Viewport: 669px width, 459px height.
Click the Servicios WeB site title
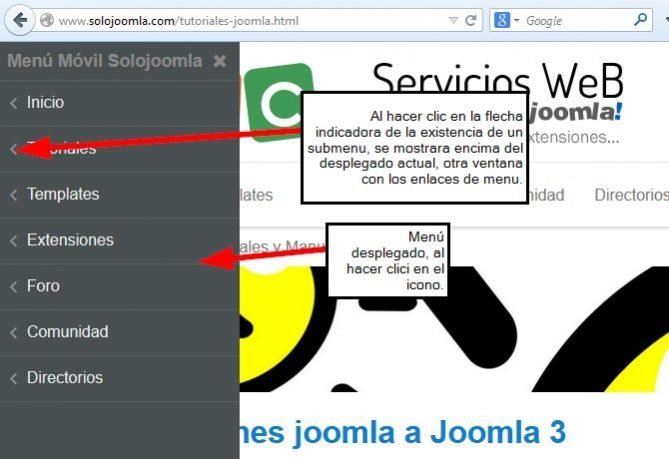point(497,79)
